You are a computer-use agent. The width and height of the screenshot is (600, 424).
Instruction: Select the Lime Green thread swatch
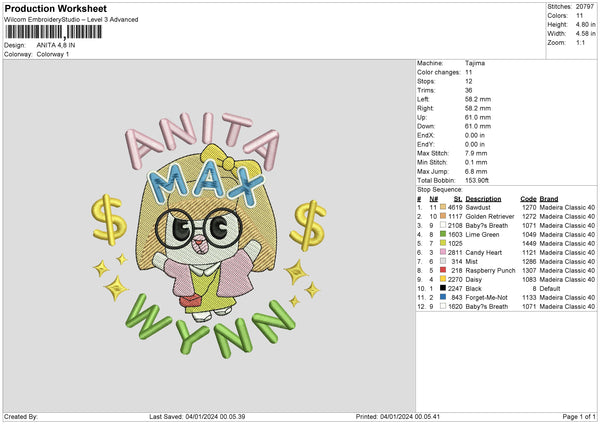[443, 234]
